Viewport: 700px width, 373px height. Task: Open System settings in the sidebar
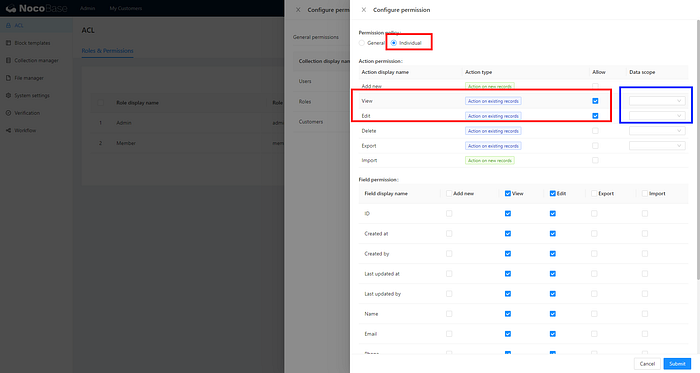36,95
